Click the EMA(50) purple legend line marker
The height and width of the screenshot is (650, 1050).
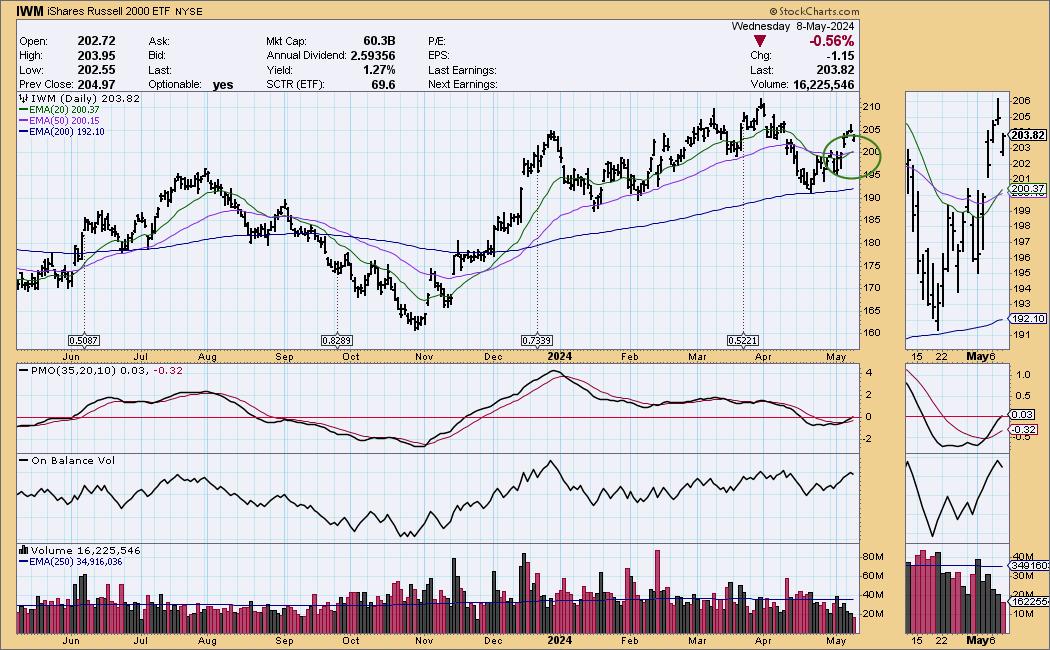point(24,121)
